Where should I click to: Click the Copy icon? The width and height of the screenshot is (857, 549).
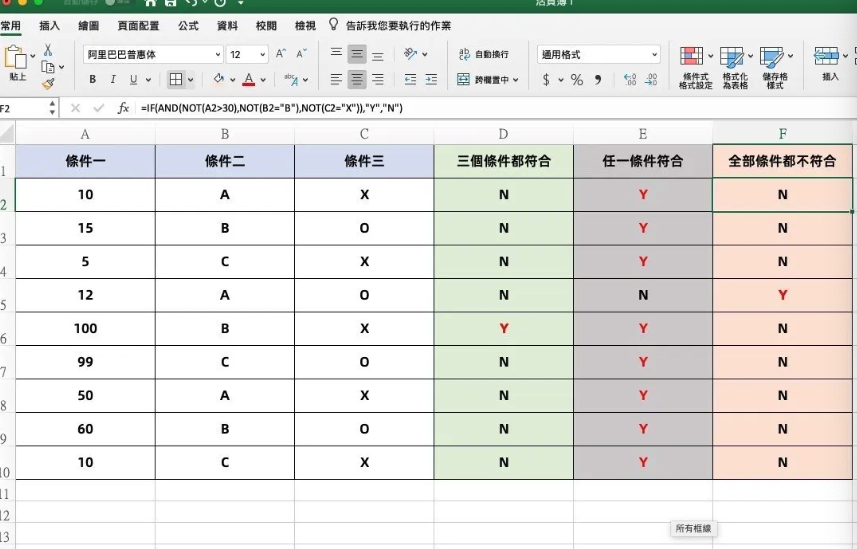pos(48,67)
